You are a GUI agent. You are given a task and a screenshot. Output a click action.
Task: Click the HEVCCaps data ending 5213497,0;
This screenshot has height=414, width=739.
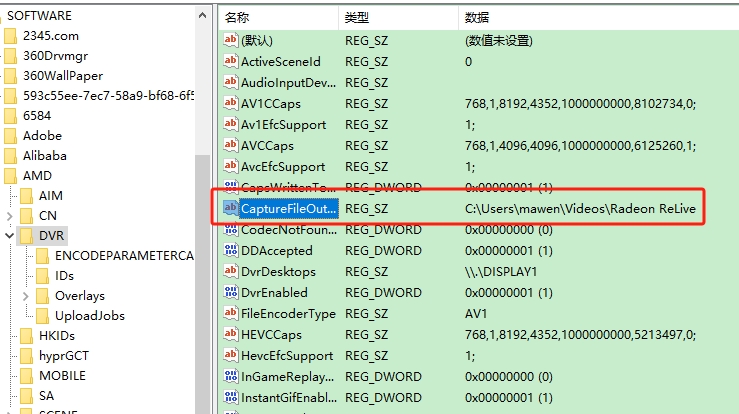pyautogui.click(x=581, y=335)
